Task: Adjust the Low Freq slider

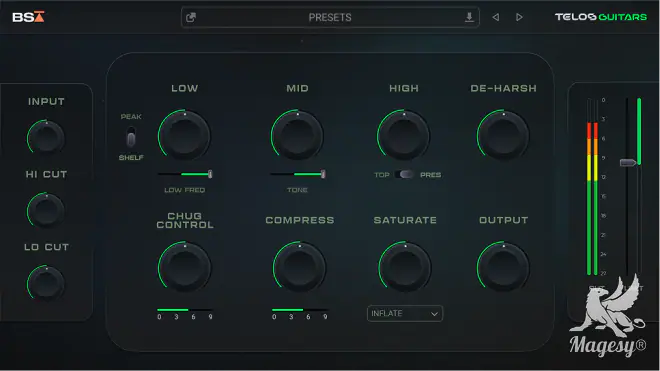Action: [x=185, y=174]
